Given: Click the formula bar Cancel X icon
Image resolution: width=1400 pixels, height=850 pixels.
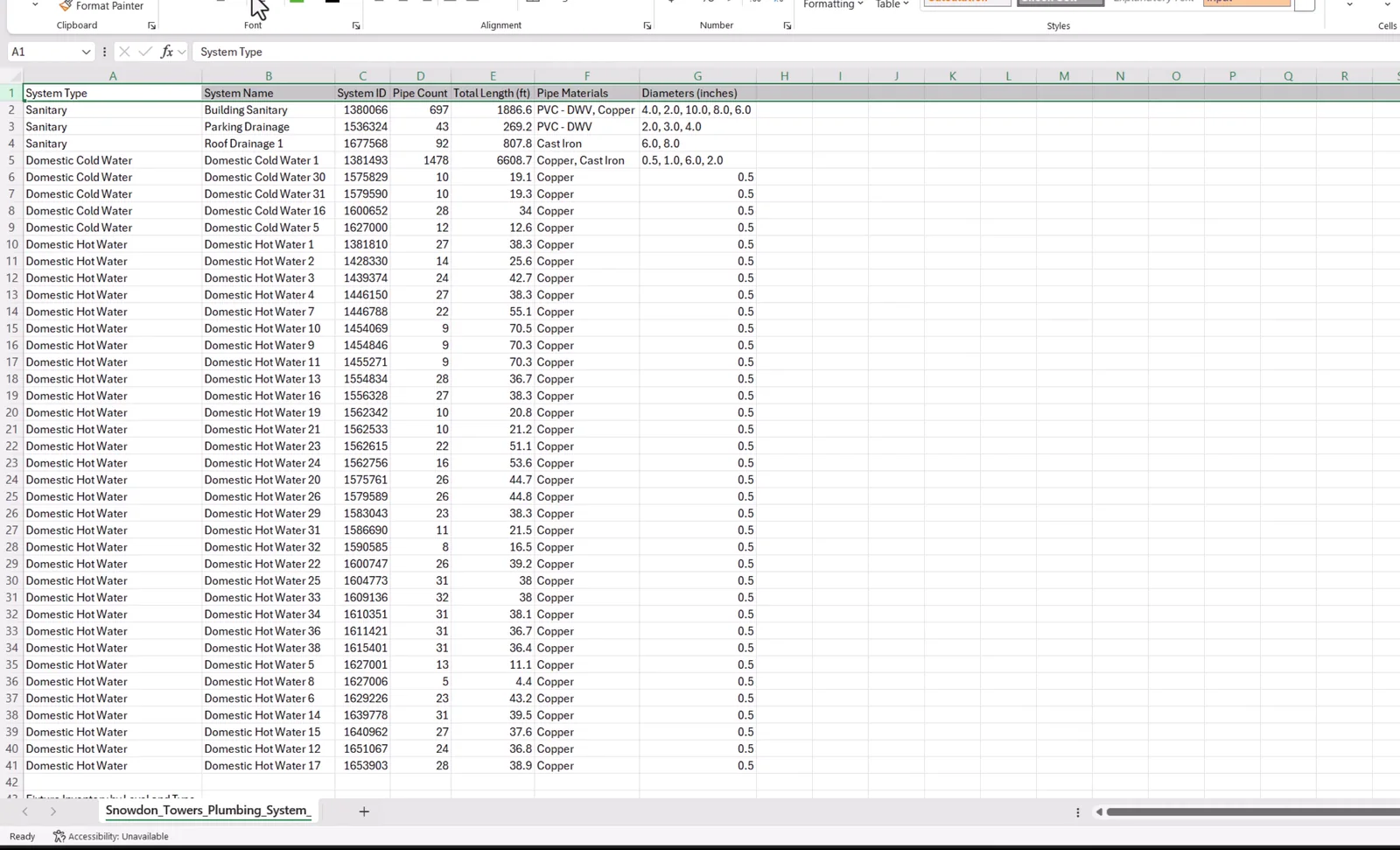Looking at the screenshot, I should pos(124,52).
